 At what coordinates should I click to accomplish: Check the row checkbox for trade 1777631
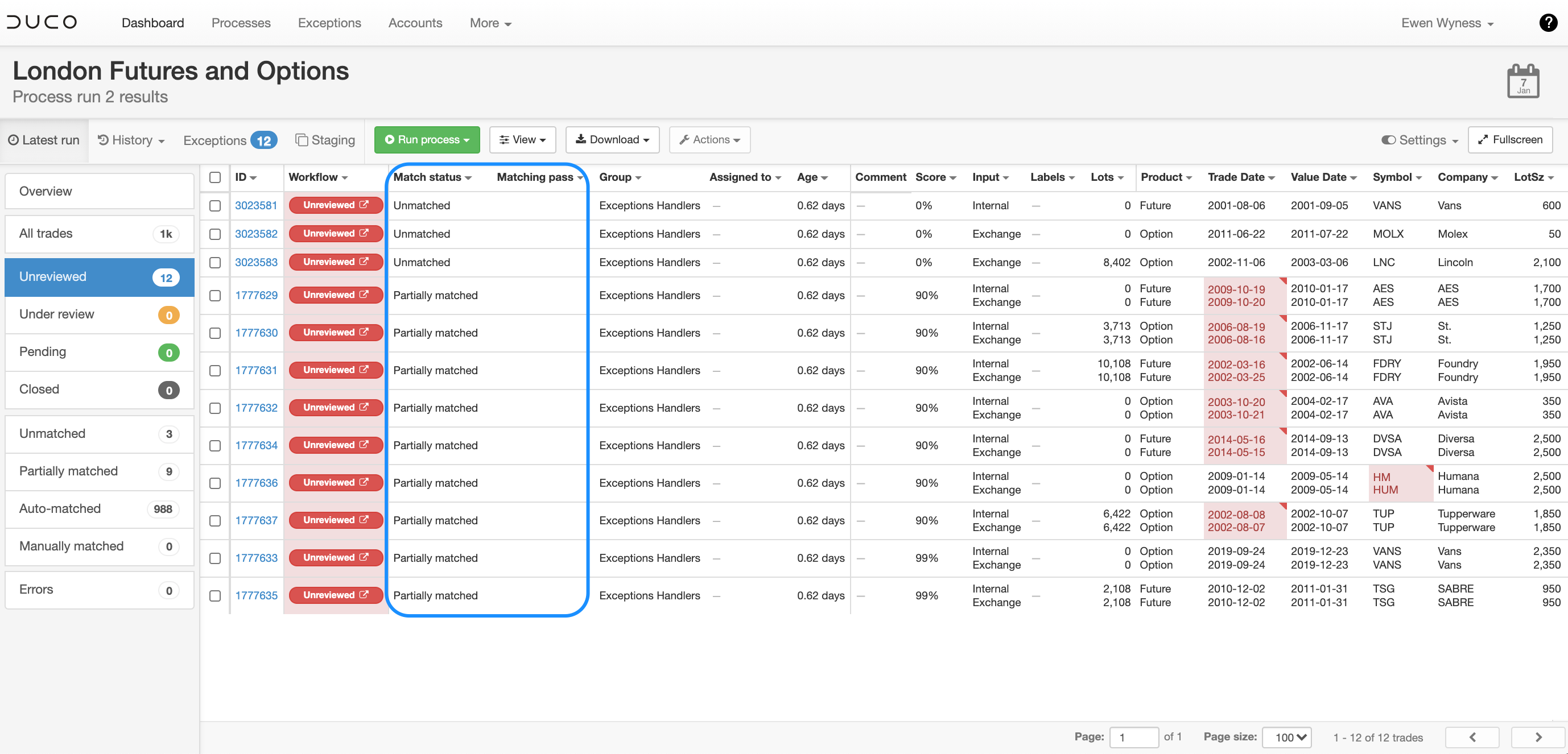215,371
